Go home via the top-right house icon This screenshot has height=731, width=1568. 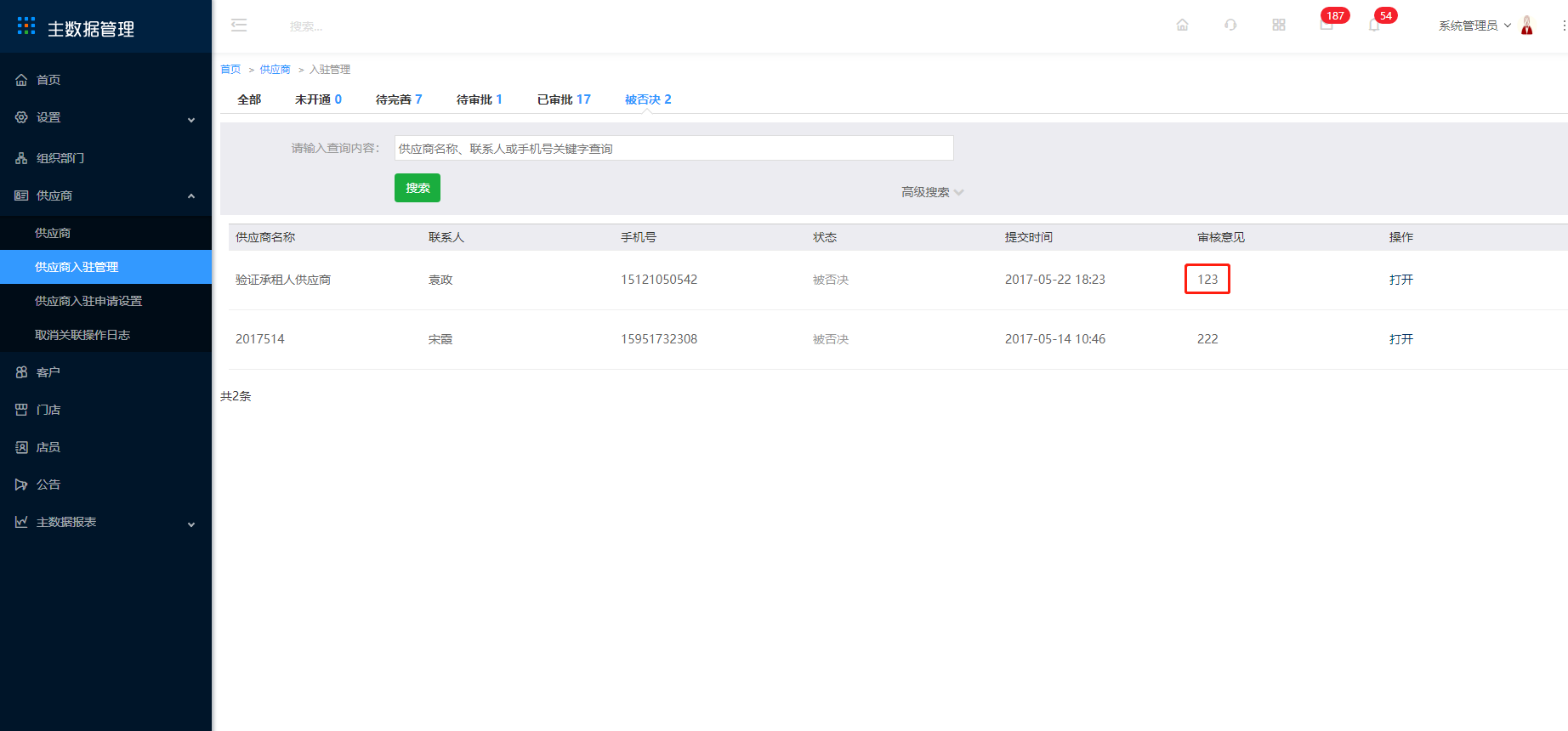coord(1182,25)
